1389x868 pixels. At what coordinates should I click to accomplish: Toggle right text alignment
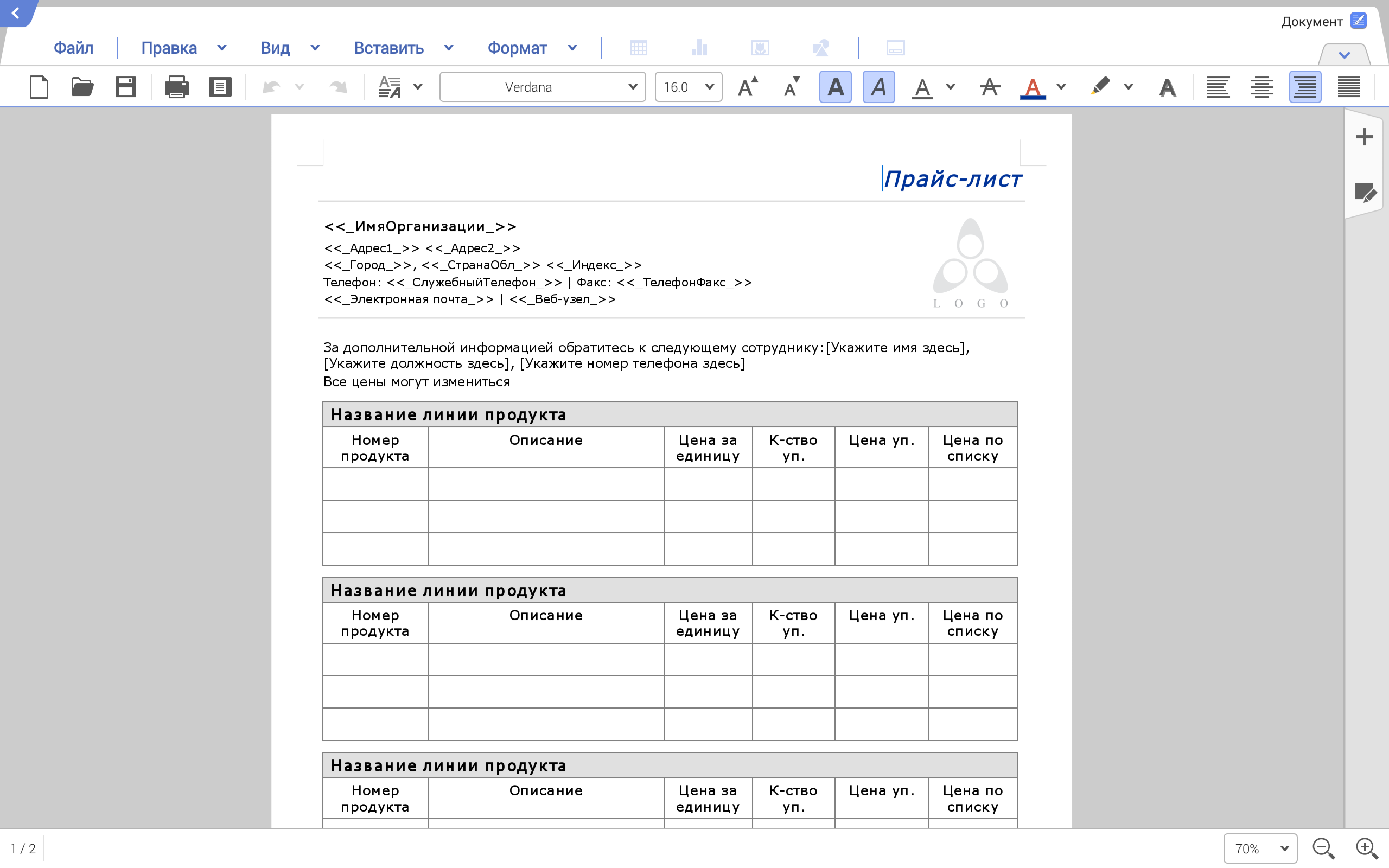tap(1305, 87)
